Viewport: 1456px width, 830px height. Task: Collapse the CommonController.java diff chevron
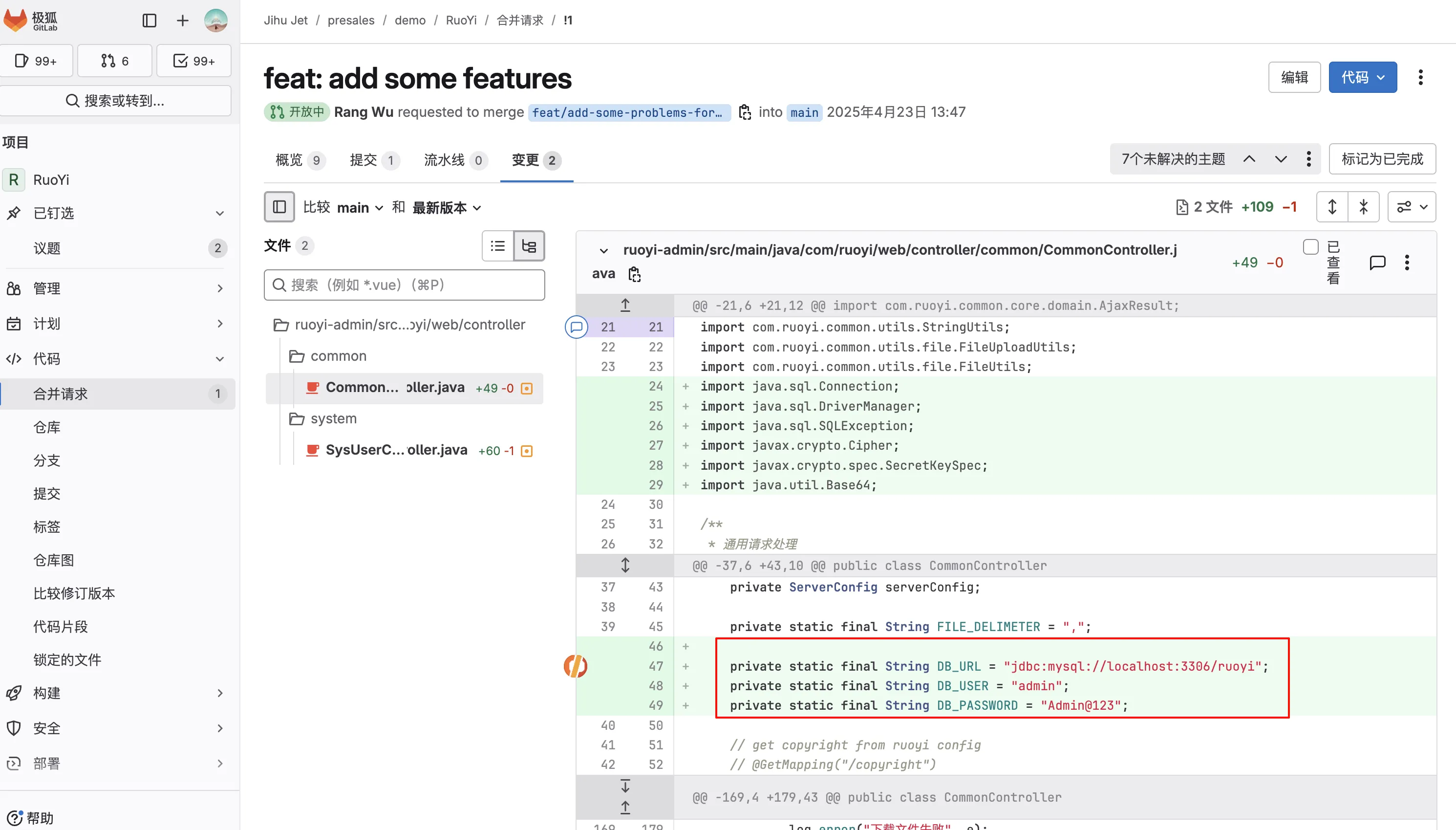click(604, 250)
